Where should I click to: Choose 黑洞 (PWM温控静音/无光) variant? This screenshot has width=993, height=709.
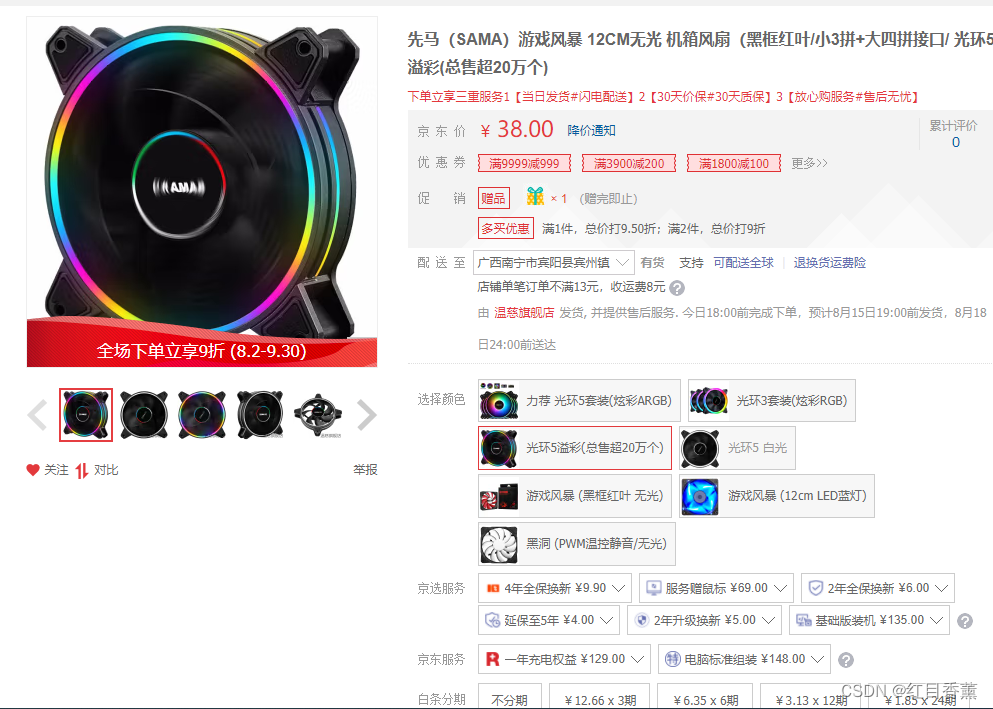point(576,544)
